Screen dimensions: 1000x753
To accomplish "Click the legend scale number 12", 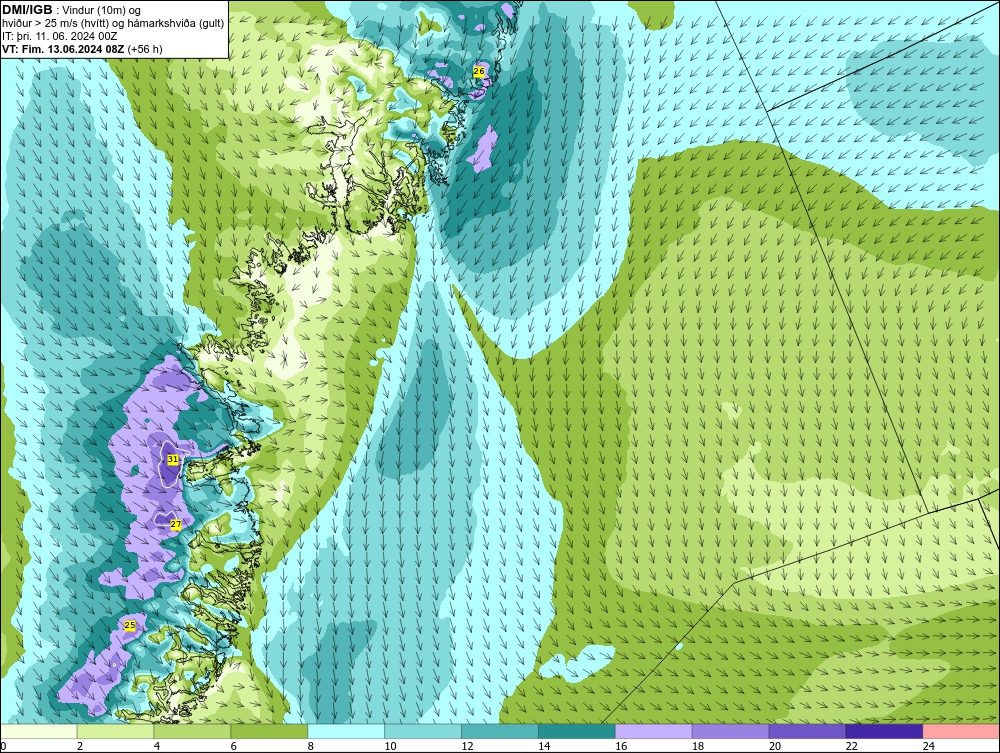I will click(x=467, y=746).
